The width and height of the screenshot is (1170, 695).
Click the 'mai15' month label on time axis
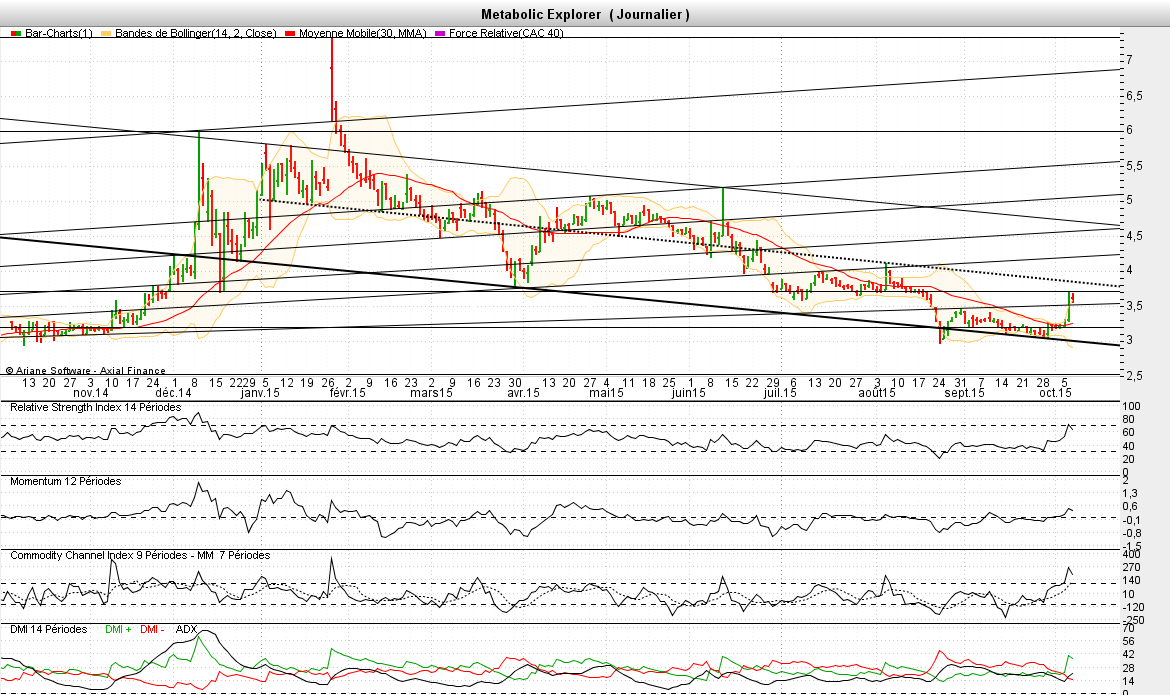click(x=606, y=393)
